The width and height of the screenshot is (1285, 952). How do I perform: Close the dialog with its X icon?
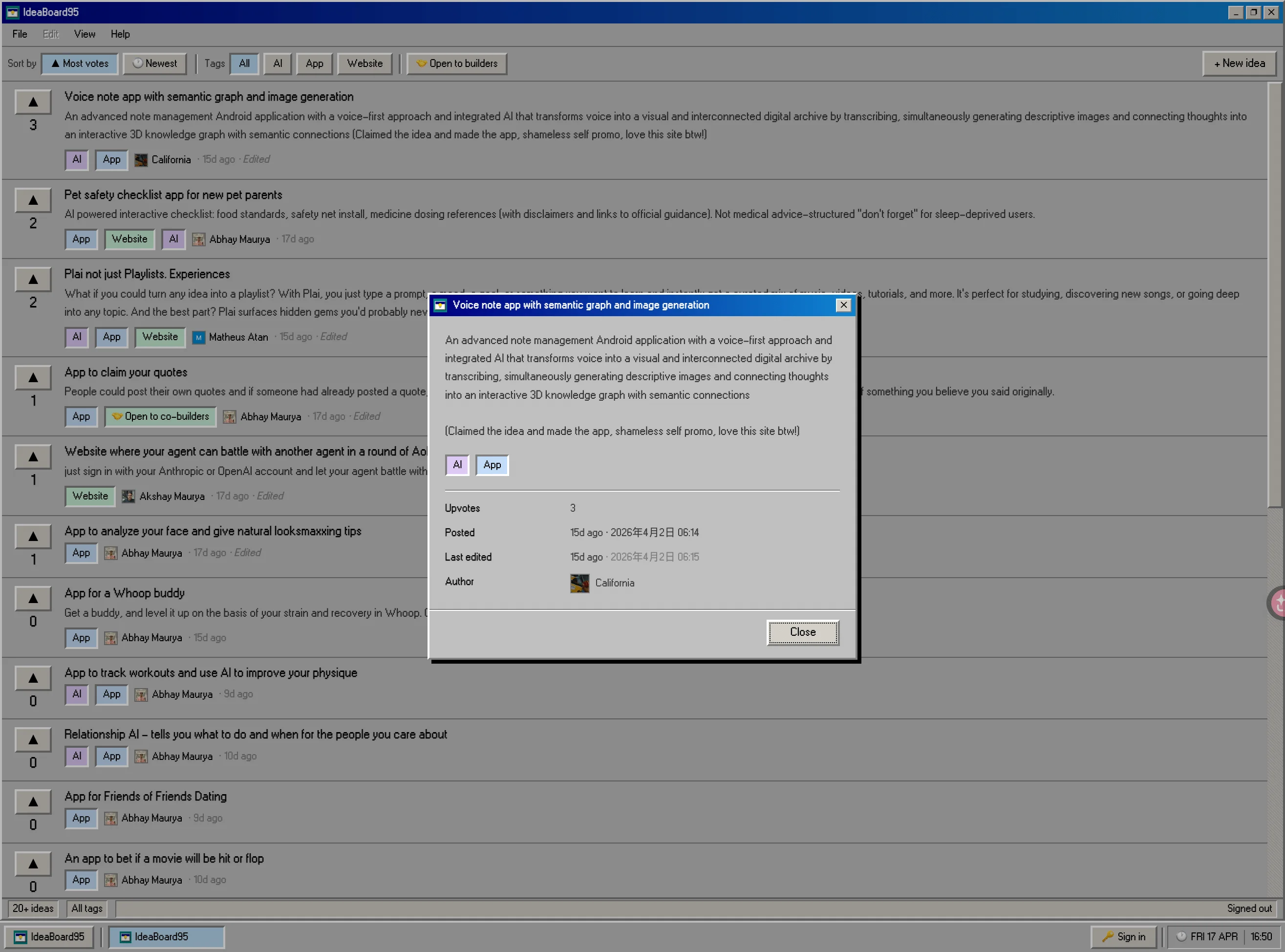pos(843,305)
